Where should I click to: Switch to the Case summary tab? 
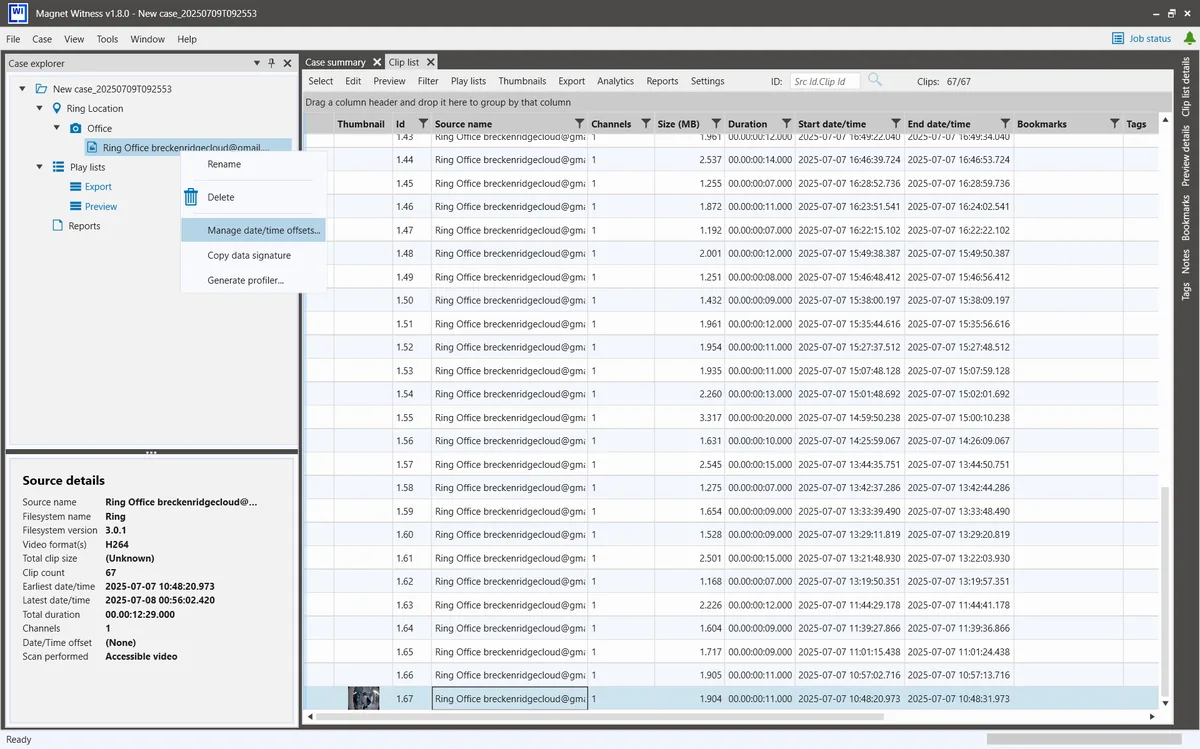336,62
